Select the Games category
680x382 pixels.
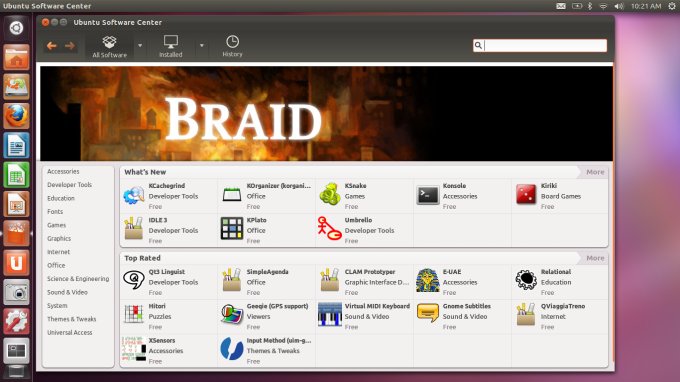pyautogui.click(x=56, y=225)
